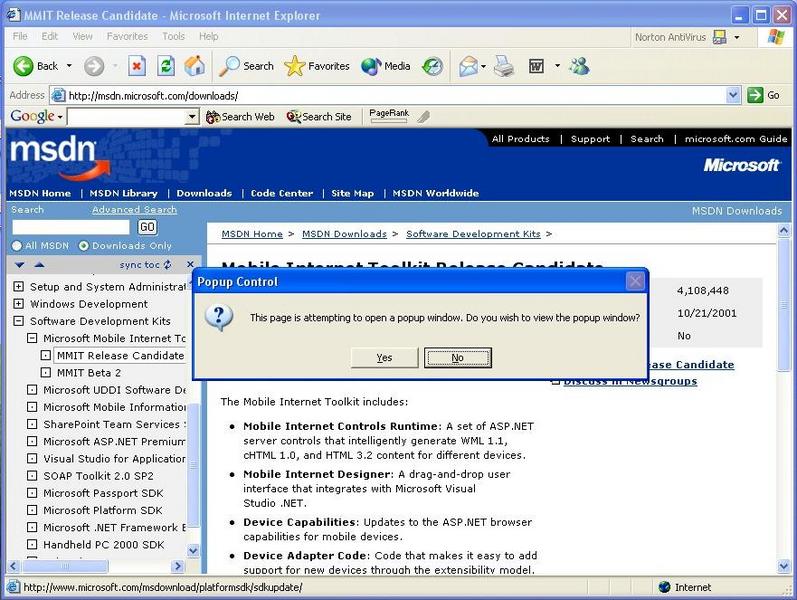The width and height of the screenshot is (797, 600).
Task: Select the All MSDN radio button
Action: (17, 246)
